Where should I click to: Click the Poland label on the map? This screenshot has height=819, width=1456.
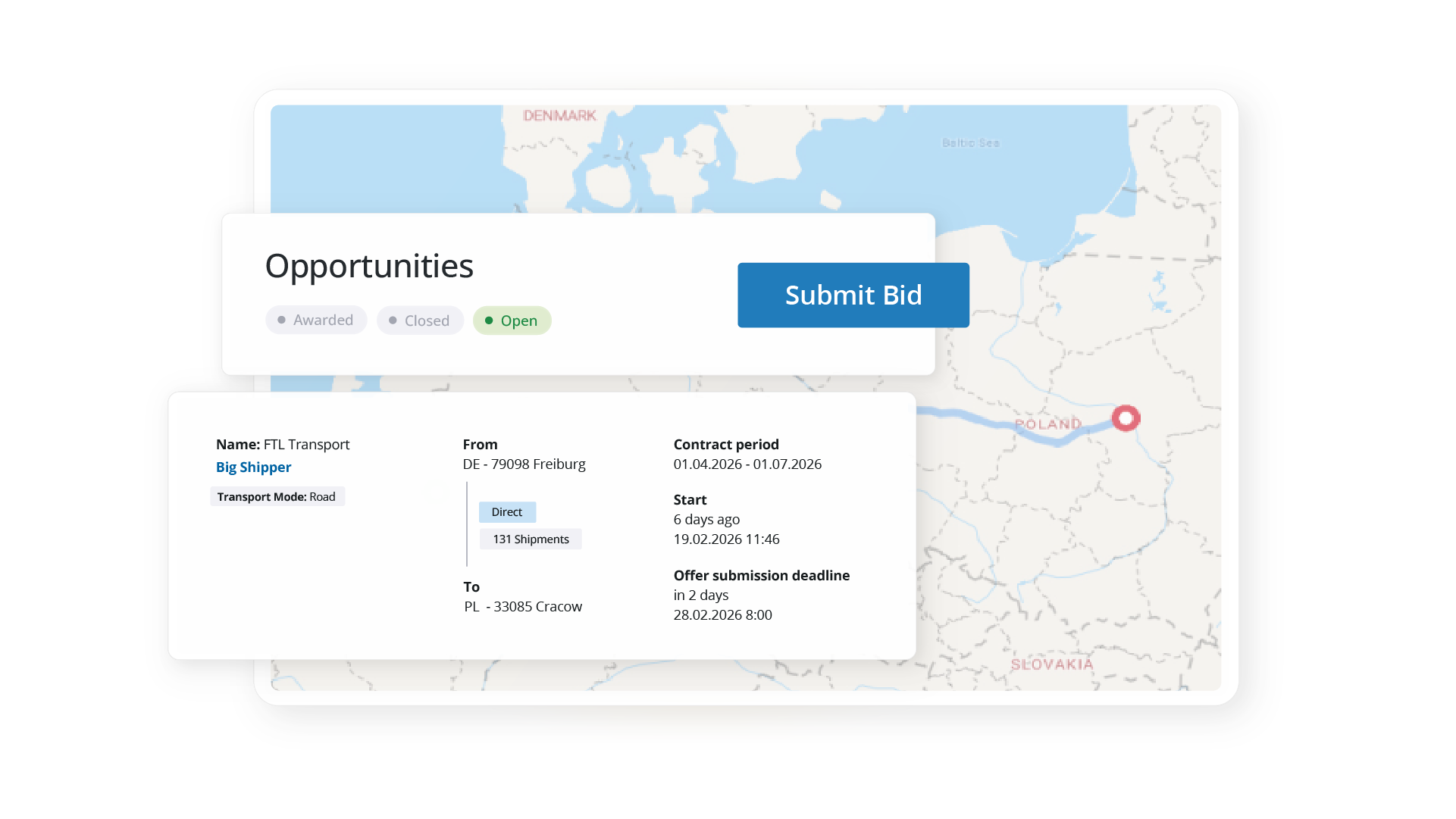coord(1048,424)
